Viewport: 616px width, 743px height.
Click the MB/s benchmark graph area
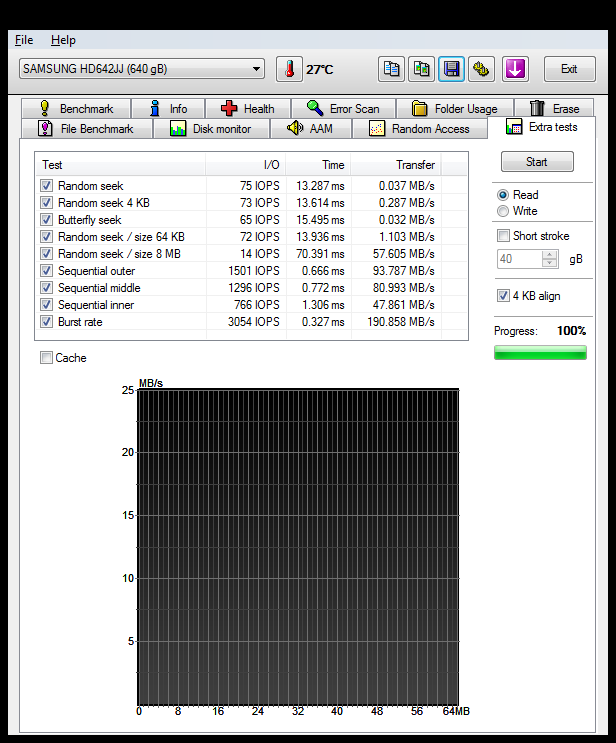(298, 547)
